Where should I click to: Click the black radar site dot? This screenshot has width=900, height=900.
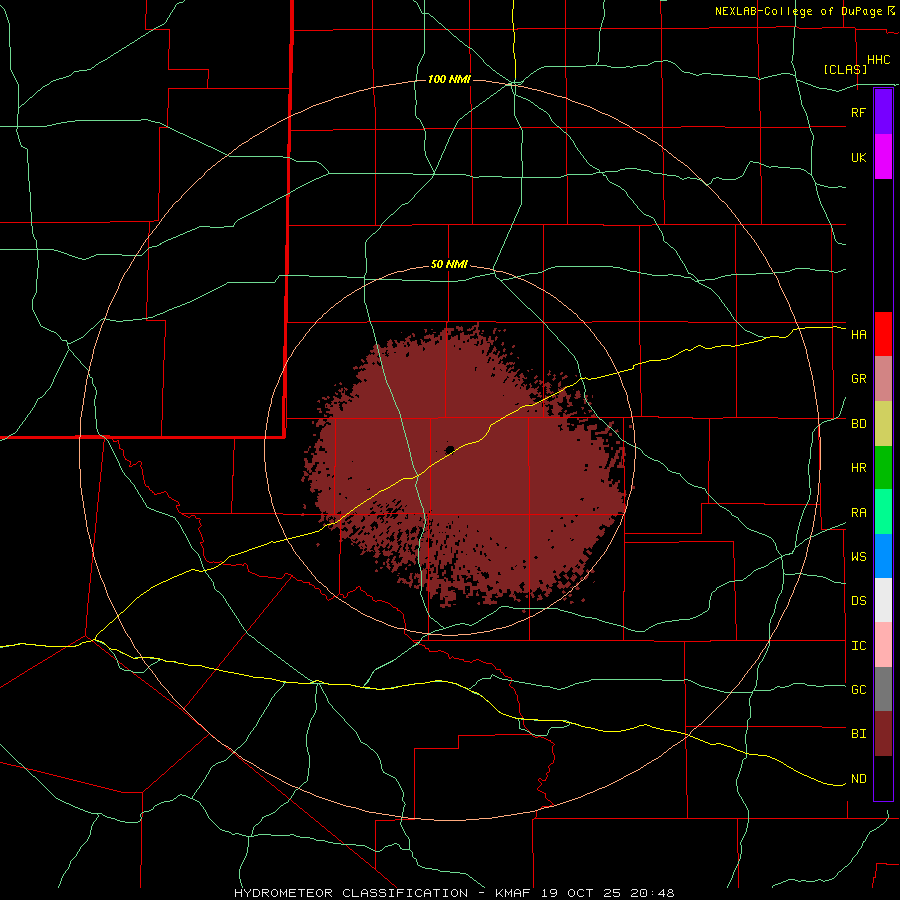tap(450, 449)
